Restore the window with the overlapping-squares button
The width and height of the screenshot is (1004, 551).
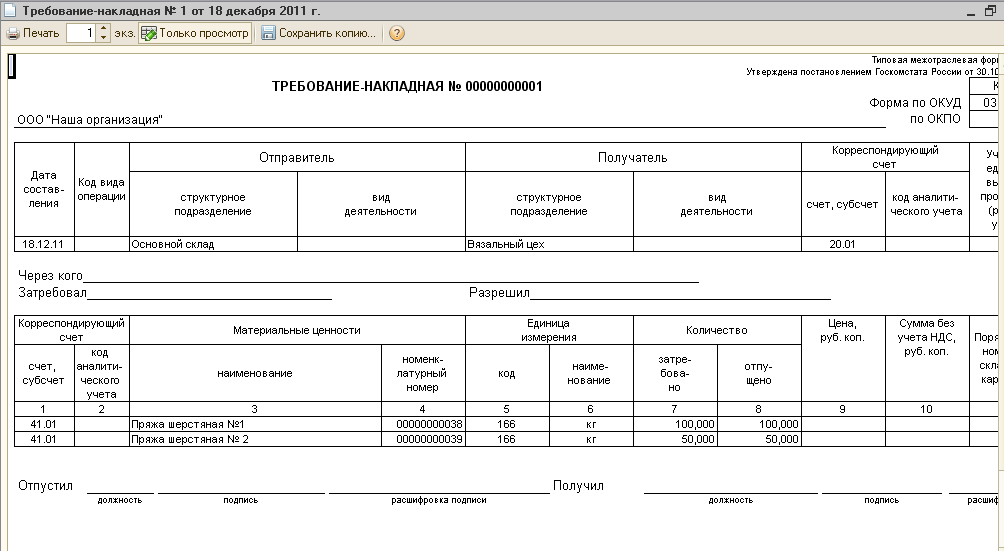click(991, 12)
